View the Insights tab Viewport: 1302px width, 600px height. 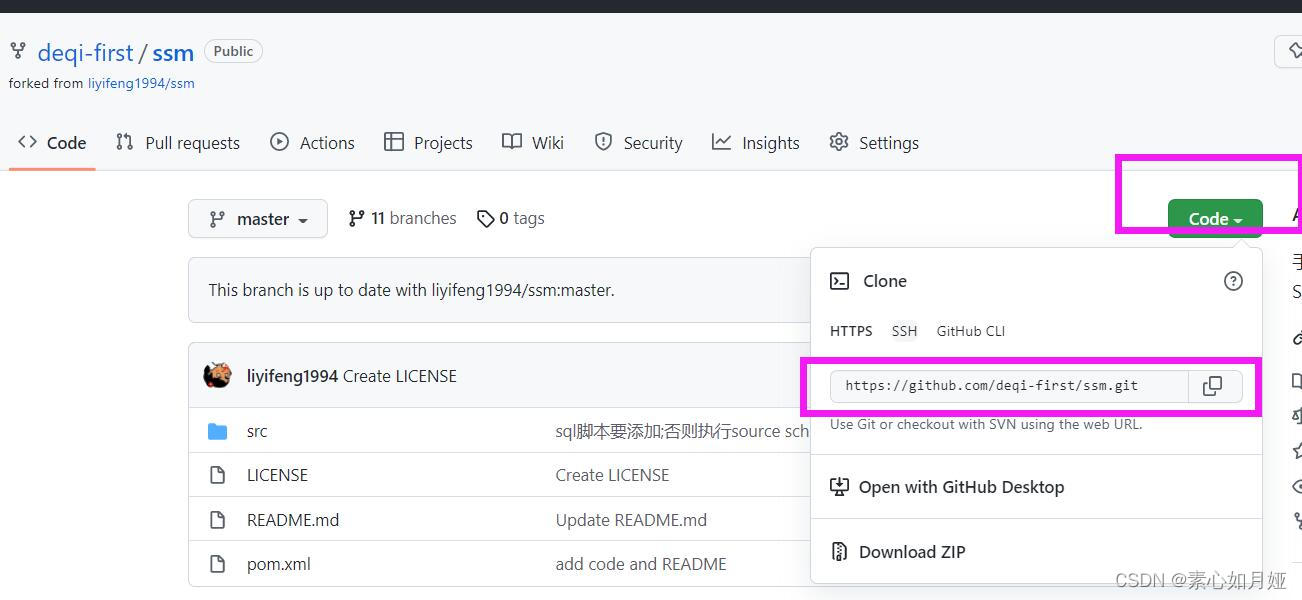click(756, 143)
